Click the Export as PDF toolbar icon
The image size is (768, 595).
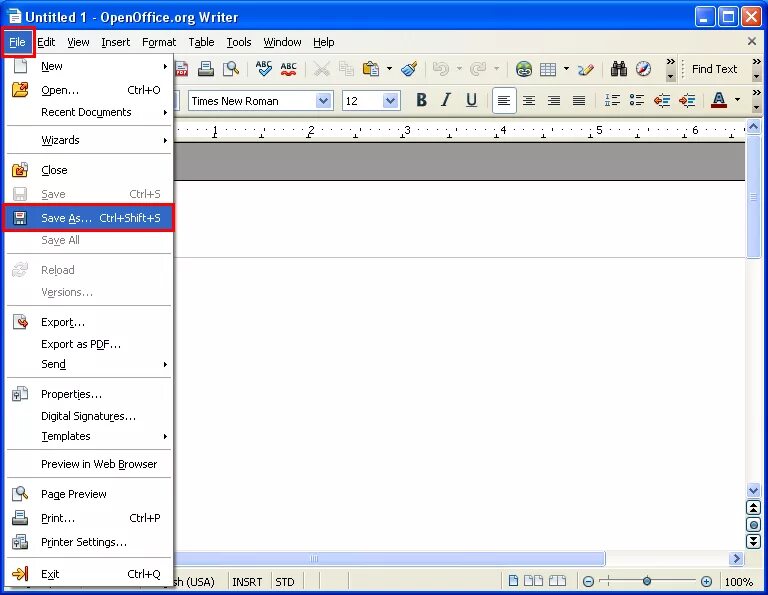click(x=181, y=69)
